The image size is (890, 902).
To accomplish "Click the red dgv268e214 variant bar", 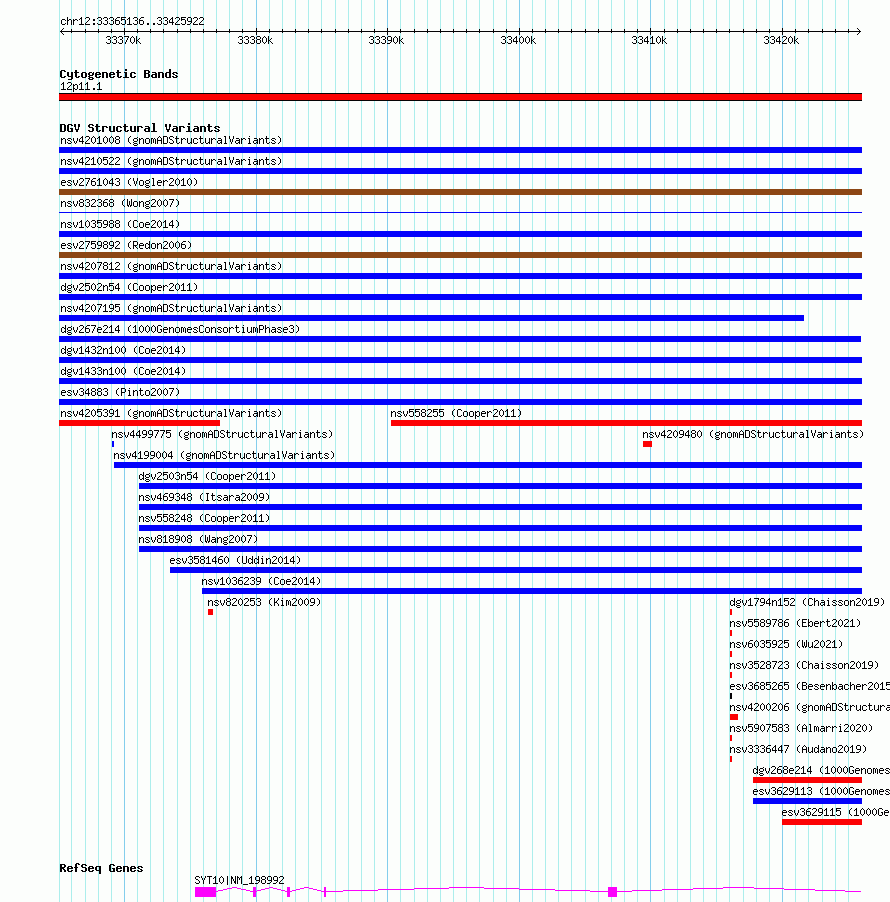I will tap(807, 780).
